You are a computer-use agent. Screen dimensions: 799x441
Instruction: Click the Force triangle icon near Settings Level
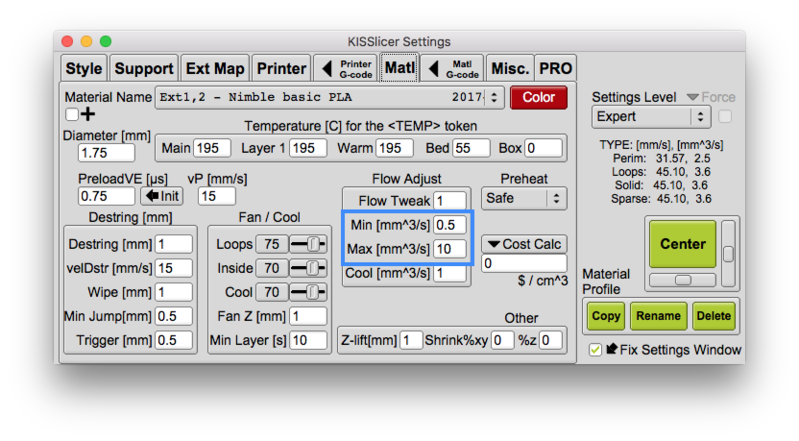pyautogui.click(x=692, y=97)
